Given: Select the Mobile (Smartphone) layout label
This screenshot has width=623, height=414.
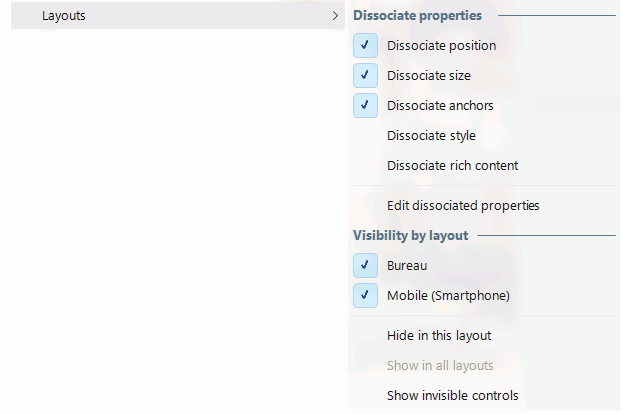Looking at the screenshot, I should pos(448,296).
